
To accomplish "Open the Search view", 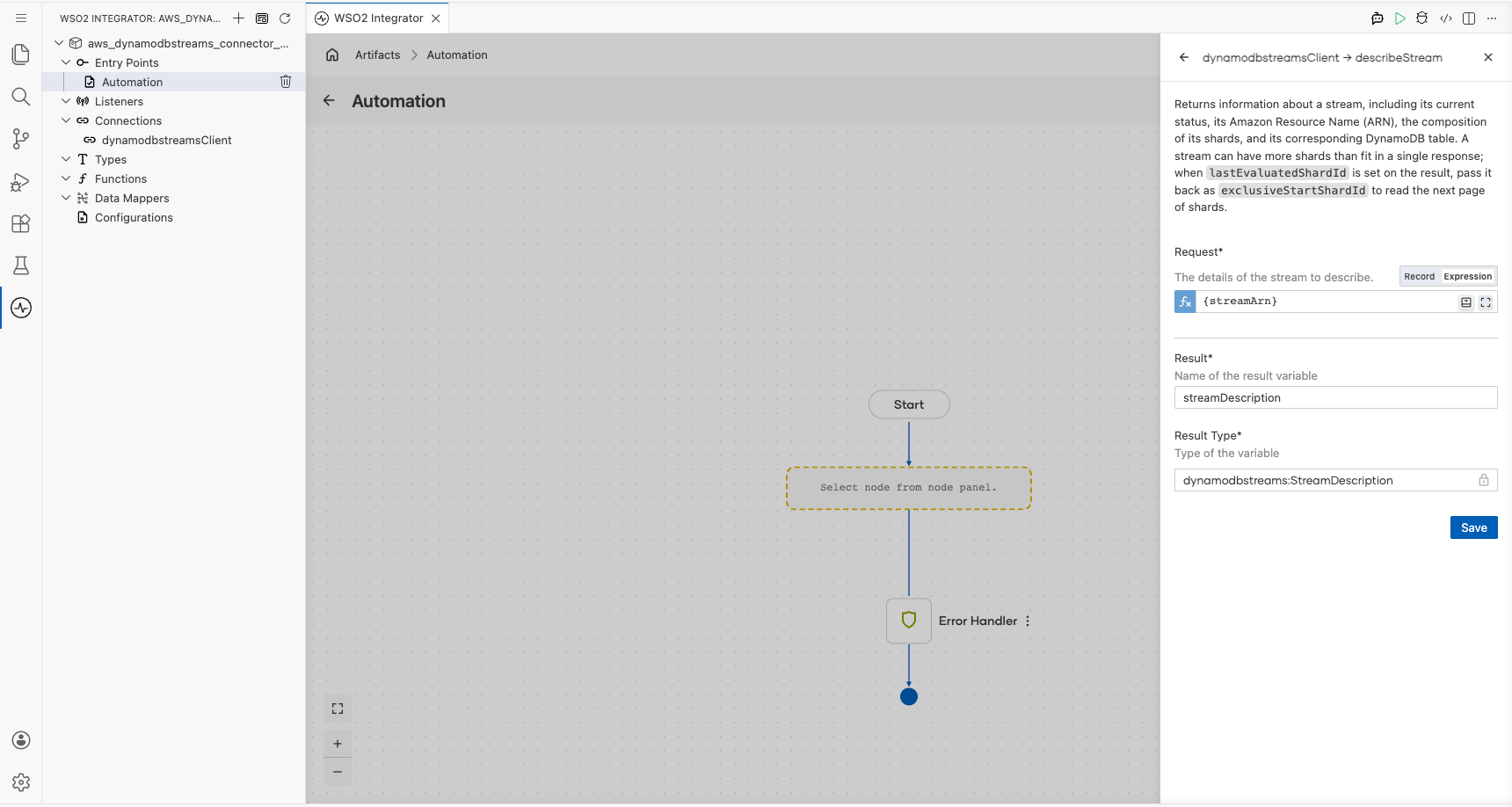I will click(x=21, y=97).
